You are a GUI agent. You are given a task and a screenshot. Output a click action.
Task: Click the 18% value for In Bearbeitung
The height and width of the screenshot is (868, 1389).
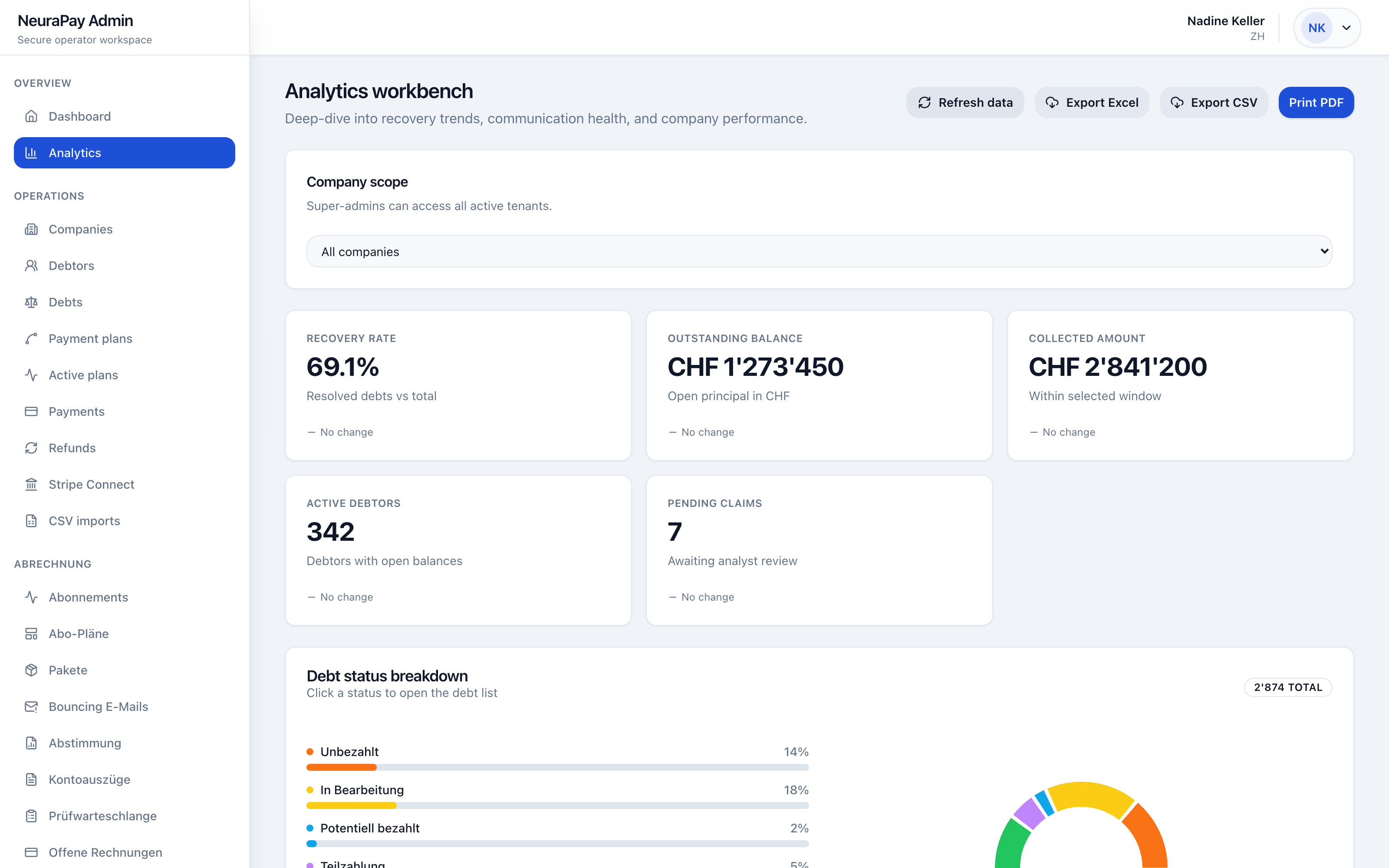pyautogui.click(x=796, y=790)
